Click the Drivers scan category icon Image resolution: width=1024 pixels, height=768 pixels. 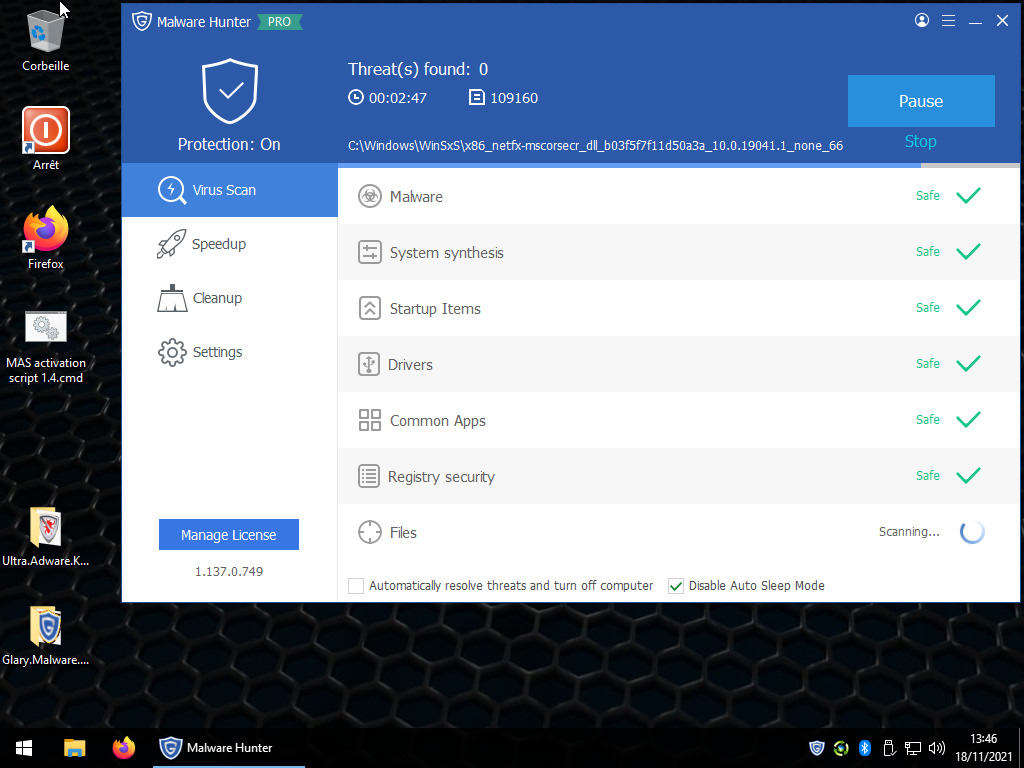tap(369, 364)
